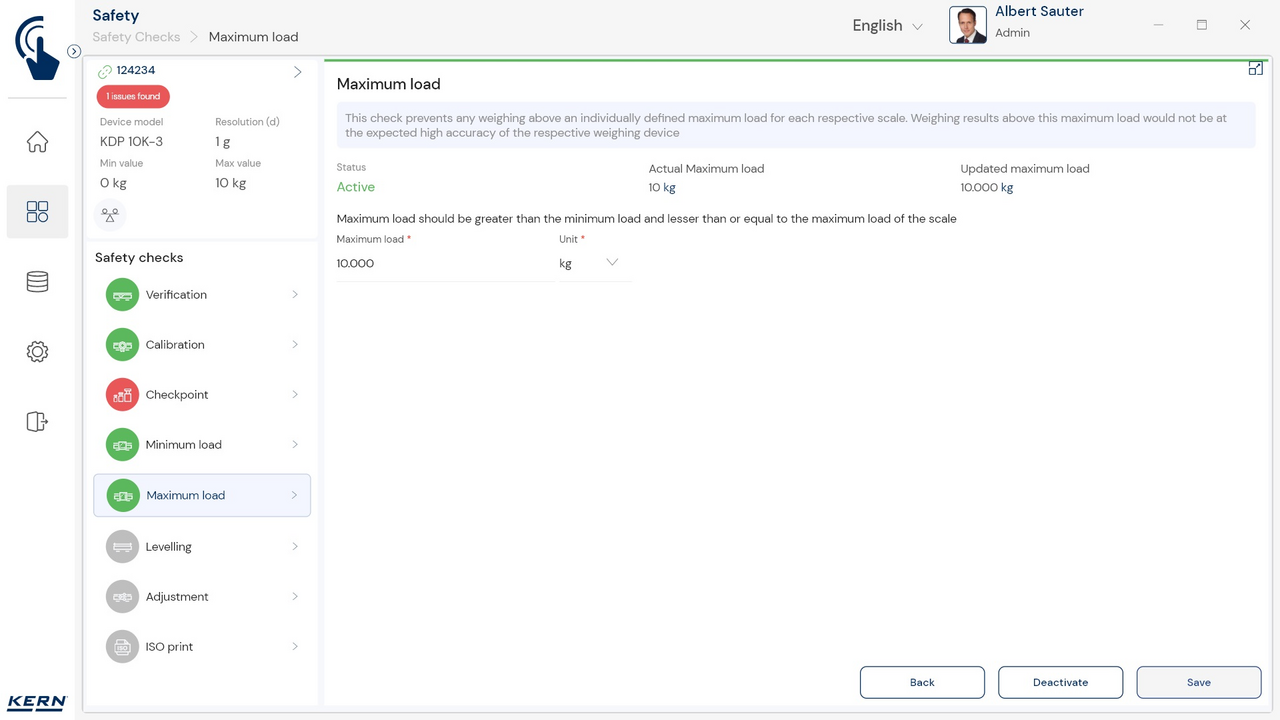Screen dimensions: 1280x720
Task: Open the dashboard grid icon in sidebar
Action: click(x=37, y=212)
